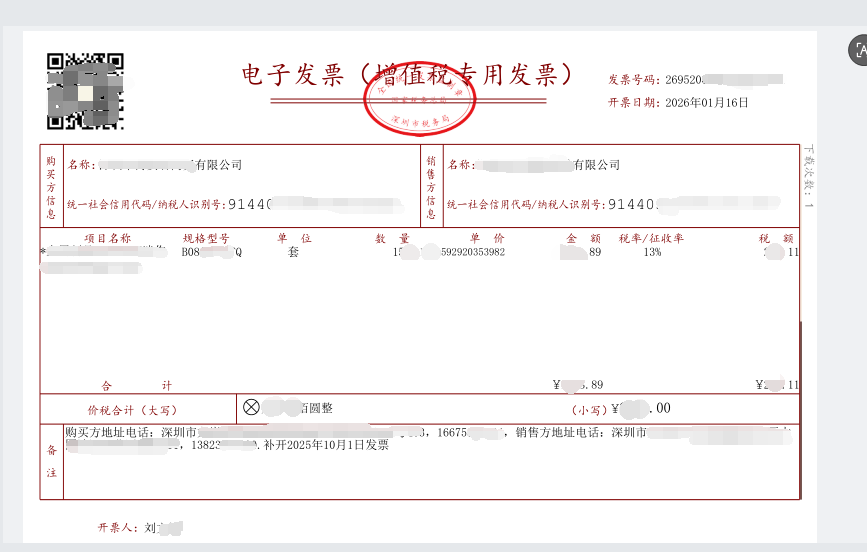867x552 pixels.
Task: Click the QR code on the invoice
Action: [85, 91]
